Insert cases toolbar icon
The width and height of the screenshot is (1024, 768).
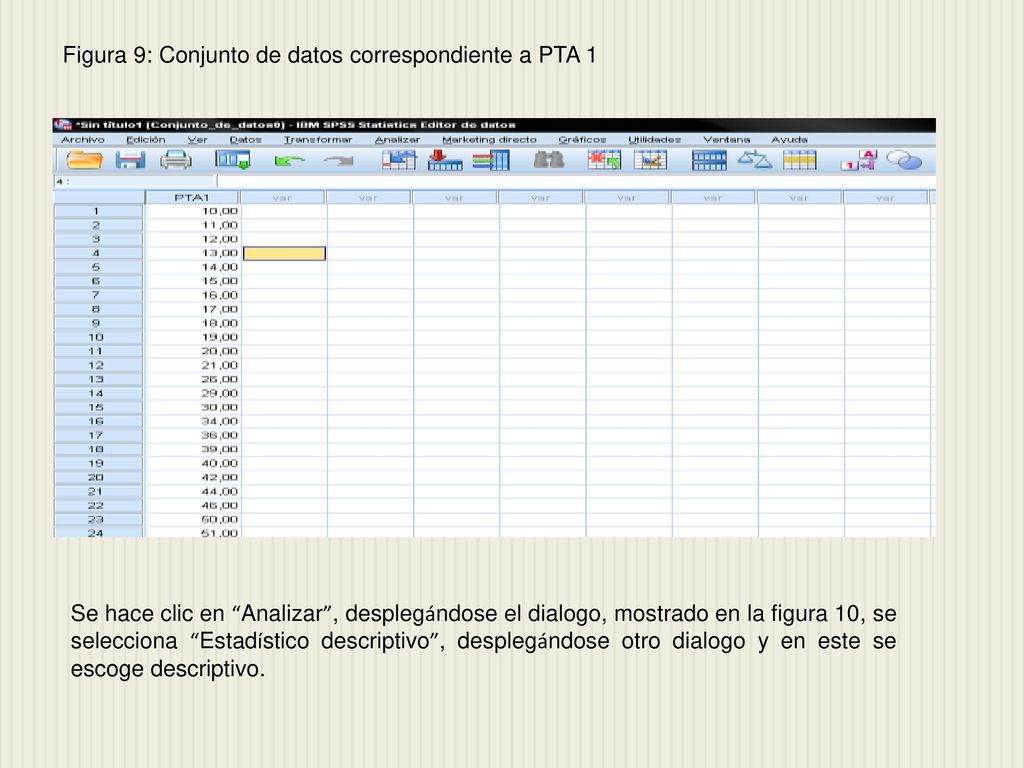(604, 160)
